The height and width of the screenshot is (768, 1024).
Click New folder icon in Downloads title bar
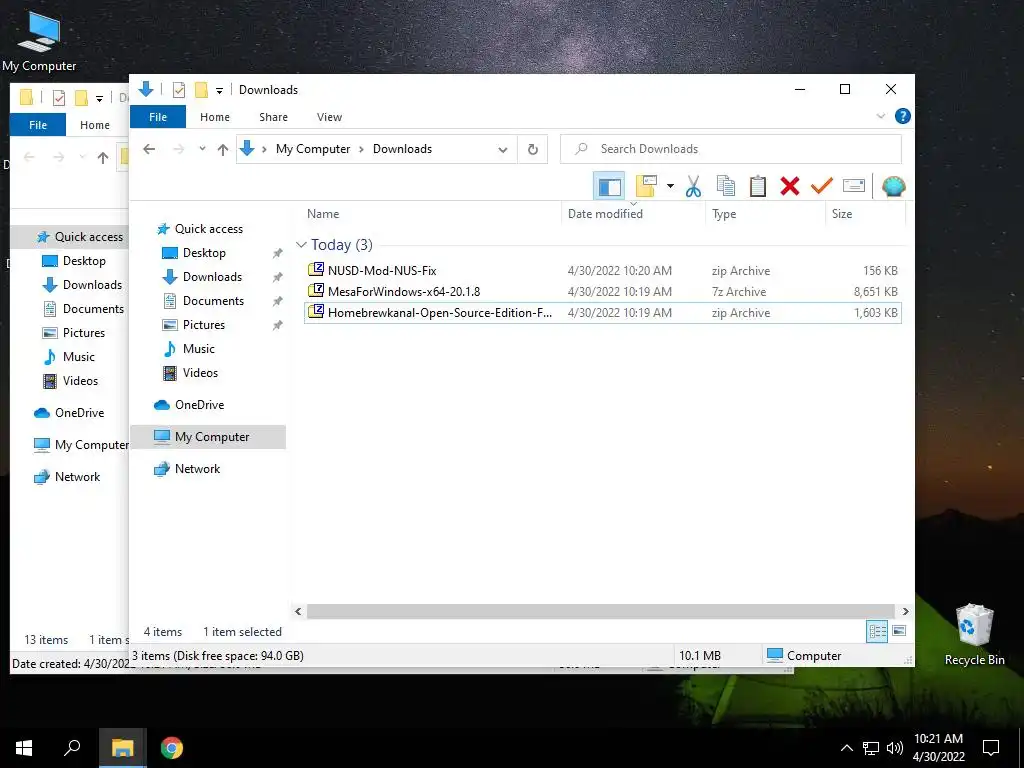(201, 89)
